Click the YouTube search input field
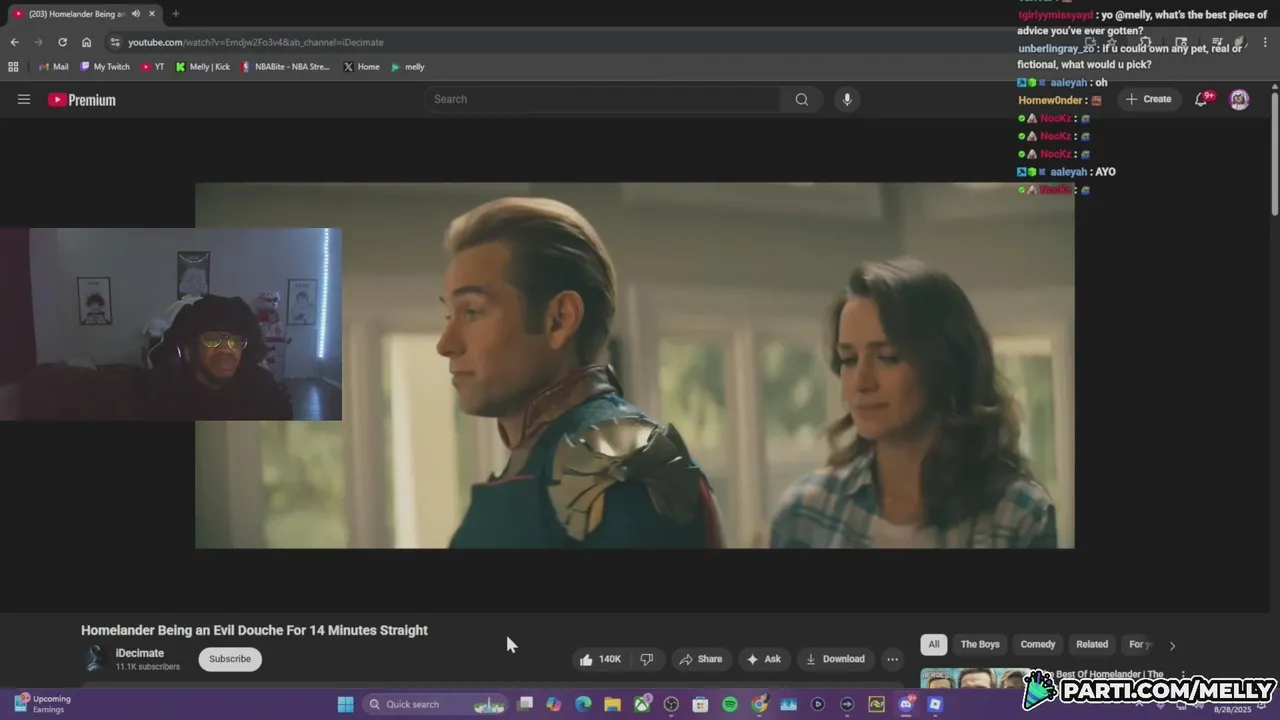Screen dimensions: 1280x720 coord(602,99)
